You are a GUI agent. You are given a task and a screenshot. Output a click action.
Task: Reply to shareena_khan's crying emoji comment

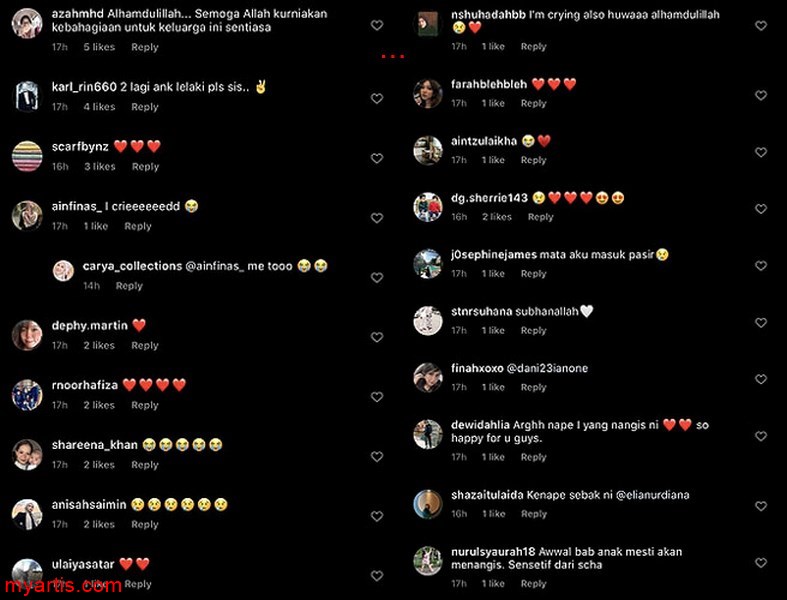coord(145,465)
